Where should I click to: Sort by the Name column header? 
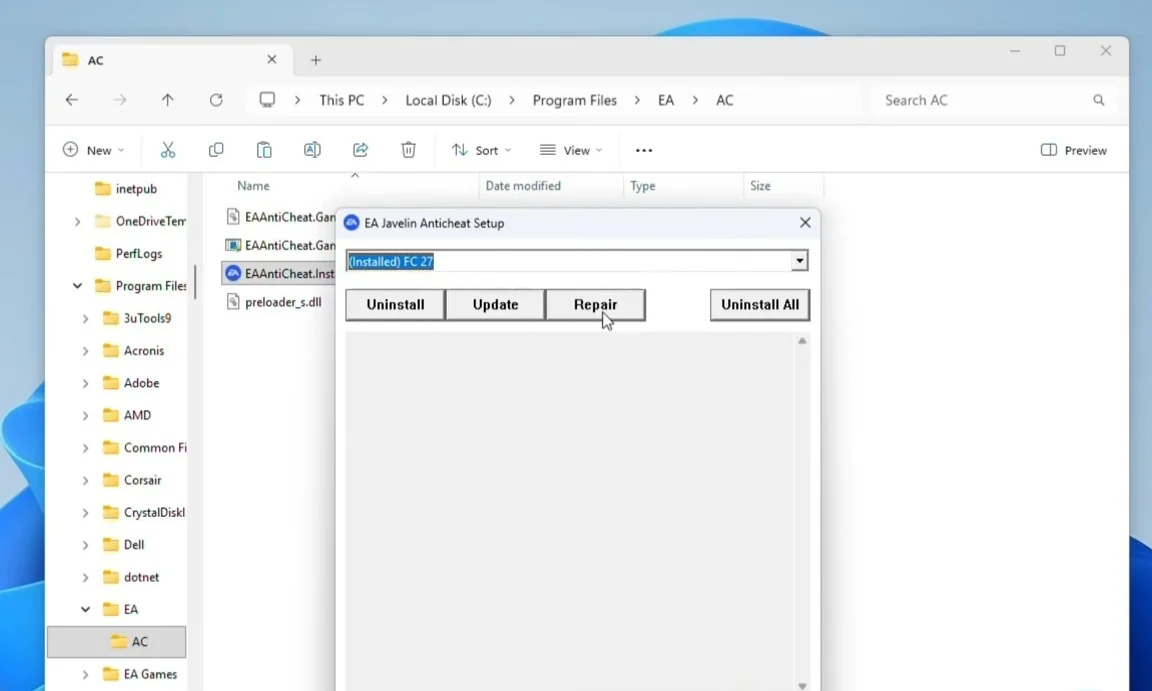pos(253,186)
